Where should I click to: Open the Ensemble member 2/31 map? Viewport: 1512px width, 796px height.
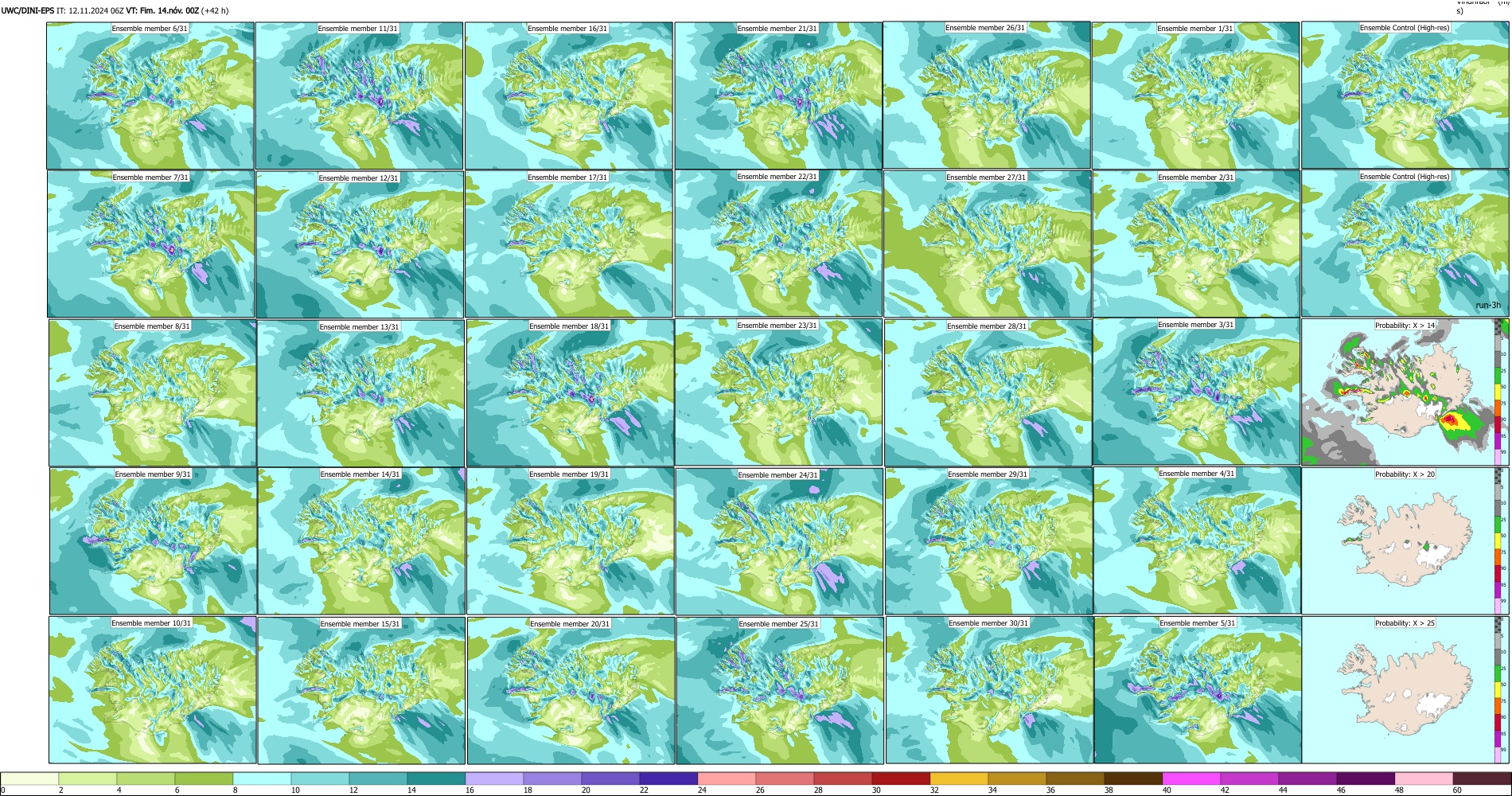pyautogui.click(x=1196, y=244)
